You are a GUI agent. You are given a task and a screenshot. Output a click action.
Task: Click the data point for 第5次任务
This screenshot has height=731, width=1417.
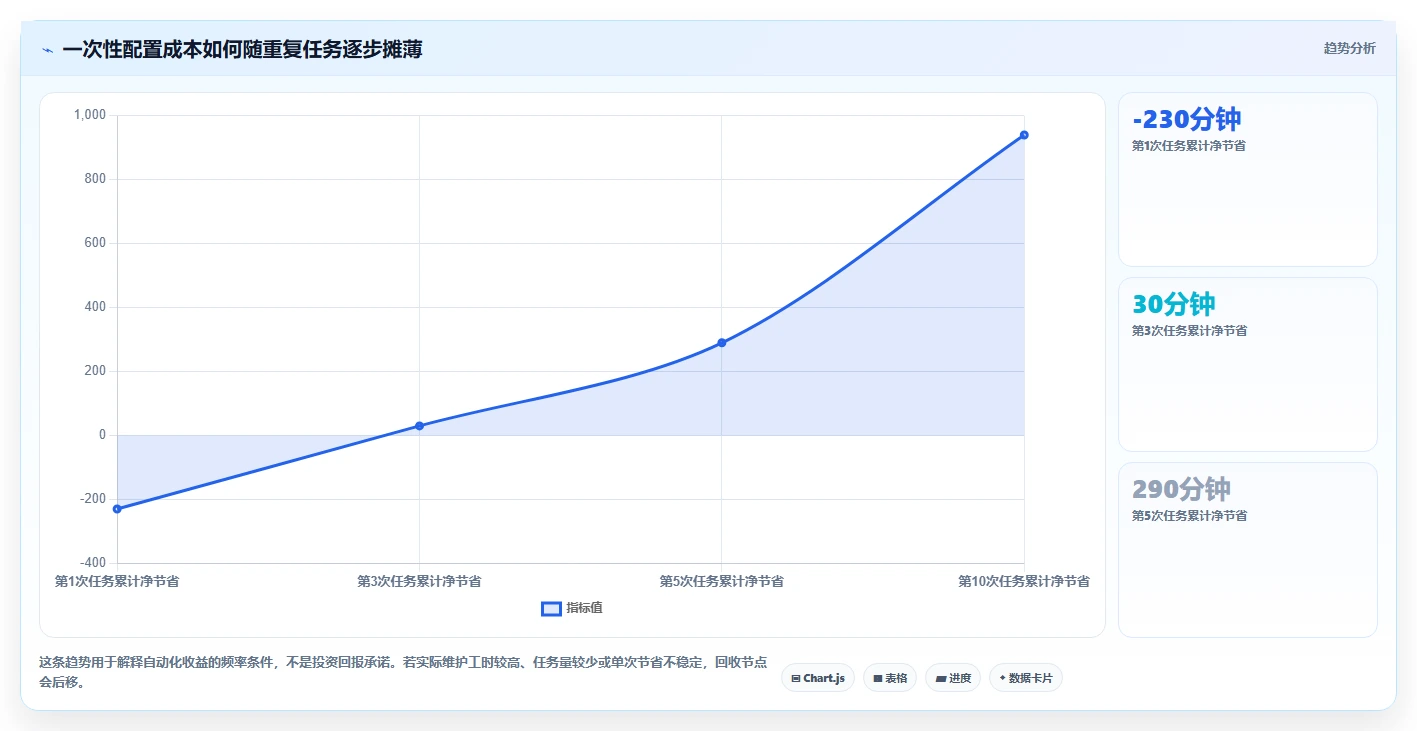tap(721, 343)
